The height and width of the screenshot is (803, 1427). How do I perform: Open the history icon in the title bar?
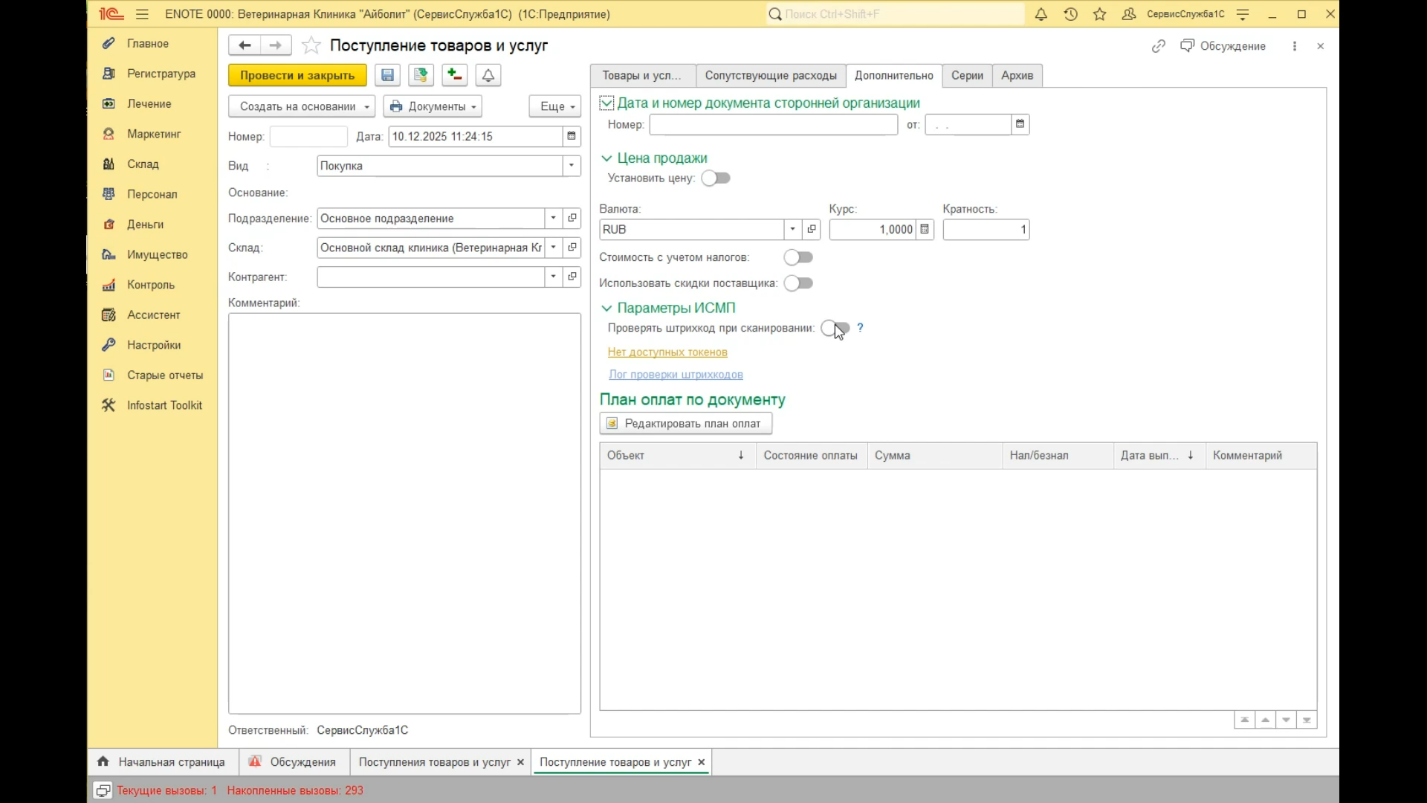click(x=1070, y=14)
